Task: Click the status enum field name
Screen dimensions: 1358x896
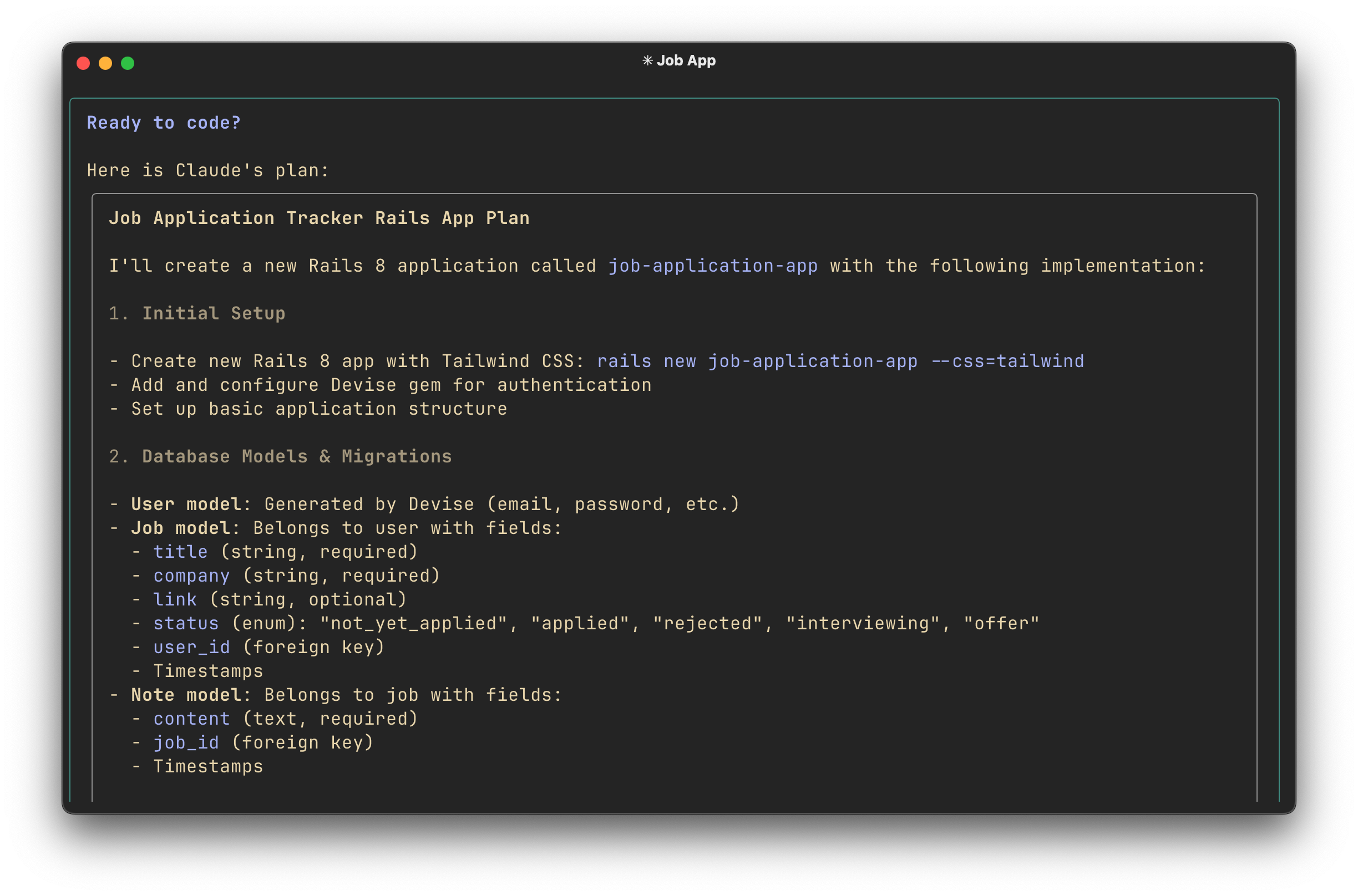Action: pos(186,623)
